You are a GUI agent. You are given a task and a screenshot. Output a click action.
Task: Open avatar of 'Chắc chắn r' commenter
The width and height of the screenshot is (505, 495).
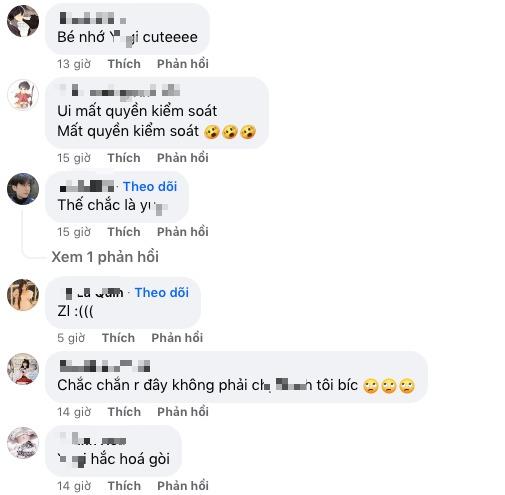click(x=23, y=369)
